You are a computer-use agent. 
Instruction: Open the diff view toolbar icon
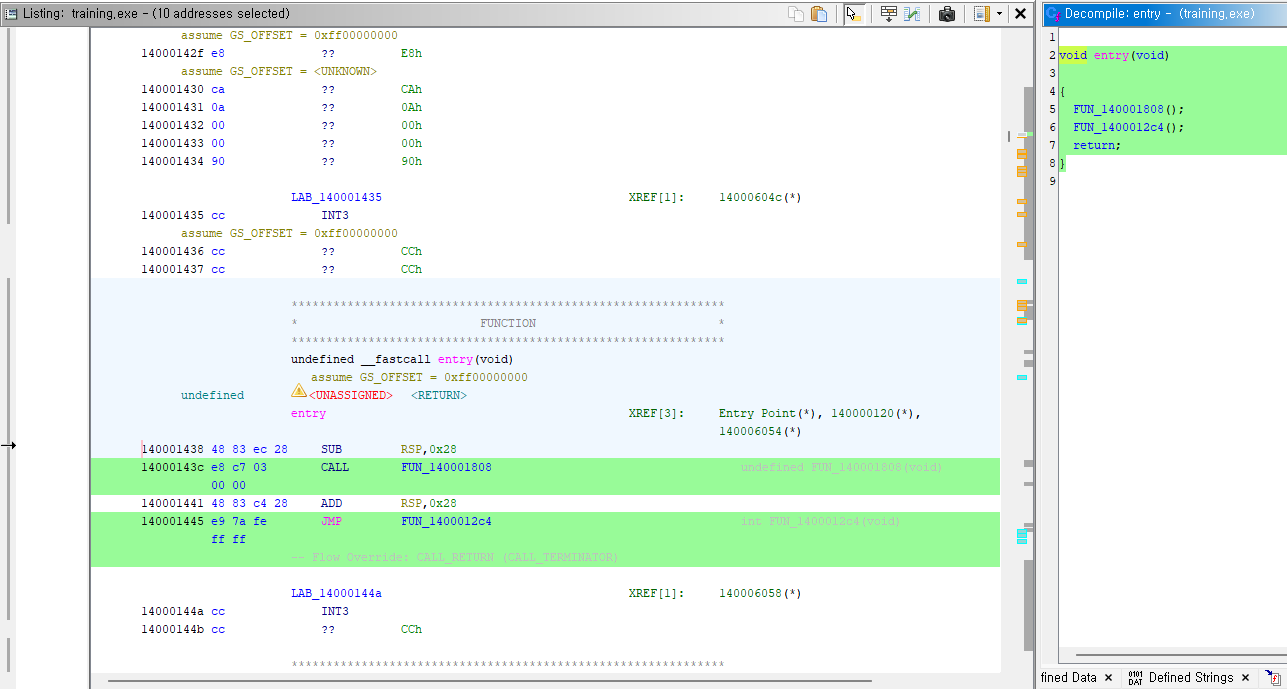point(912,13)
